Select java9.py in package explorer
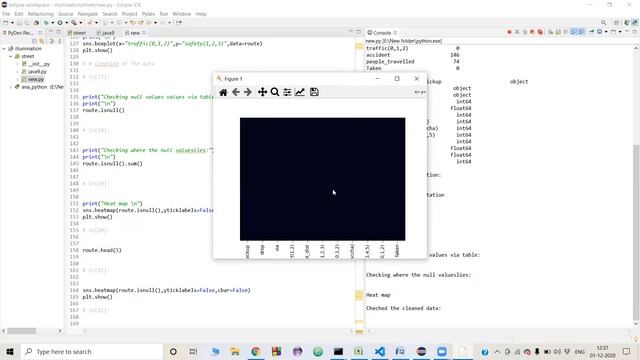The image size is (640, 360). (x=35, y=72)
